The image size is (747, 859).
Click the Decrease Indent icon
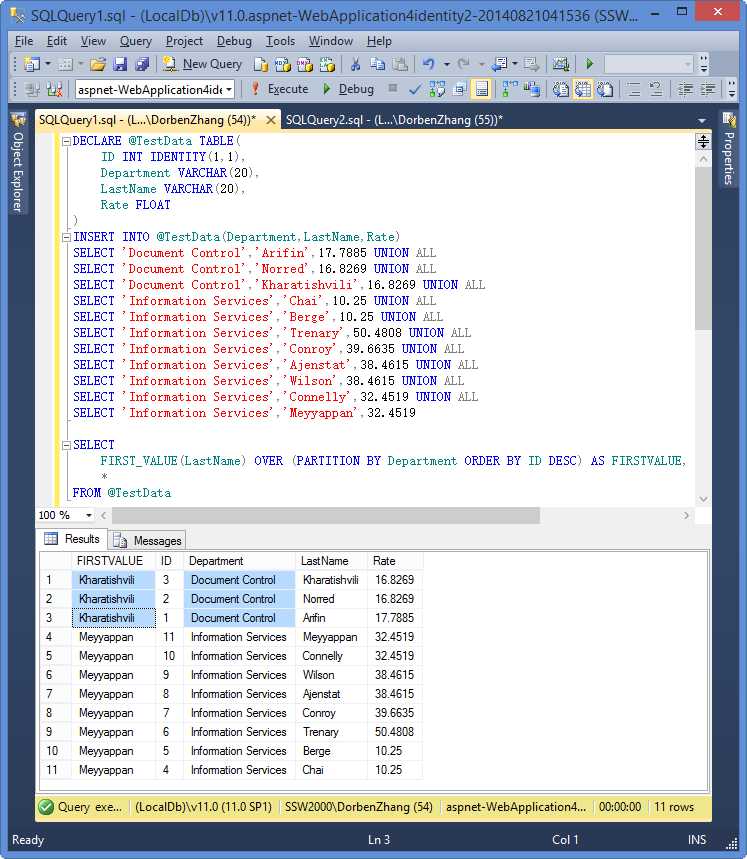(x=685, y=89)
